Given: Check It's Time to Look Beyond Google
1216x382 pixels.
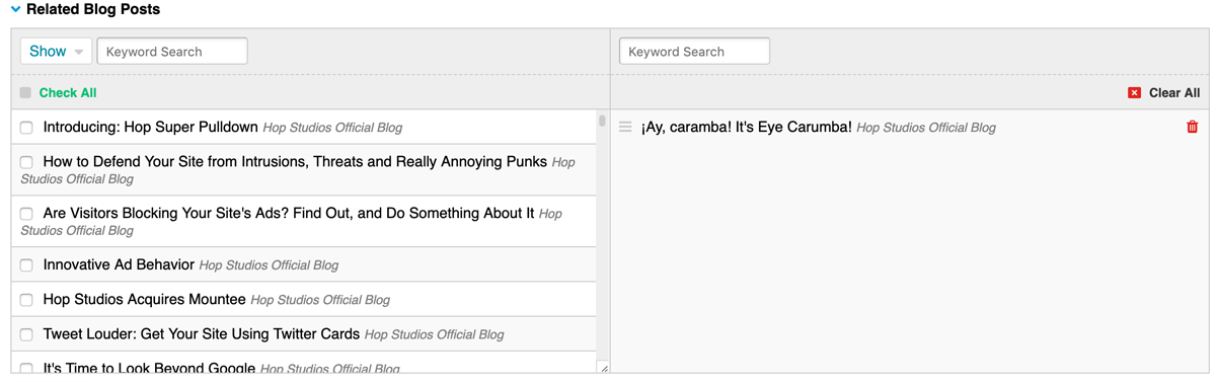Looking at the screenshot, I should tap(27, 369).
